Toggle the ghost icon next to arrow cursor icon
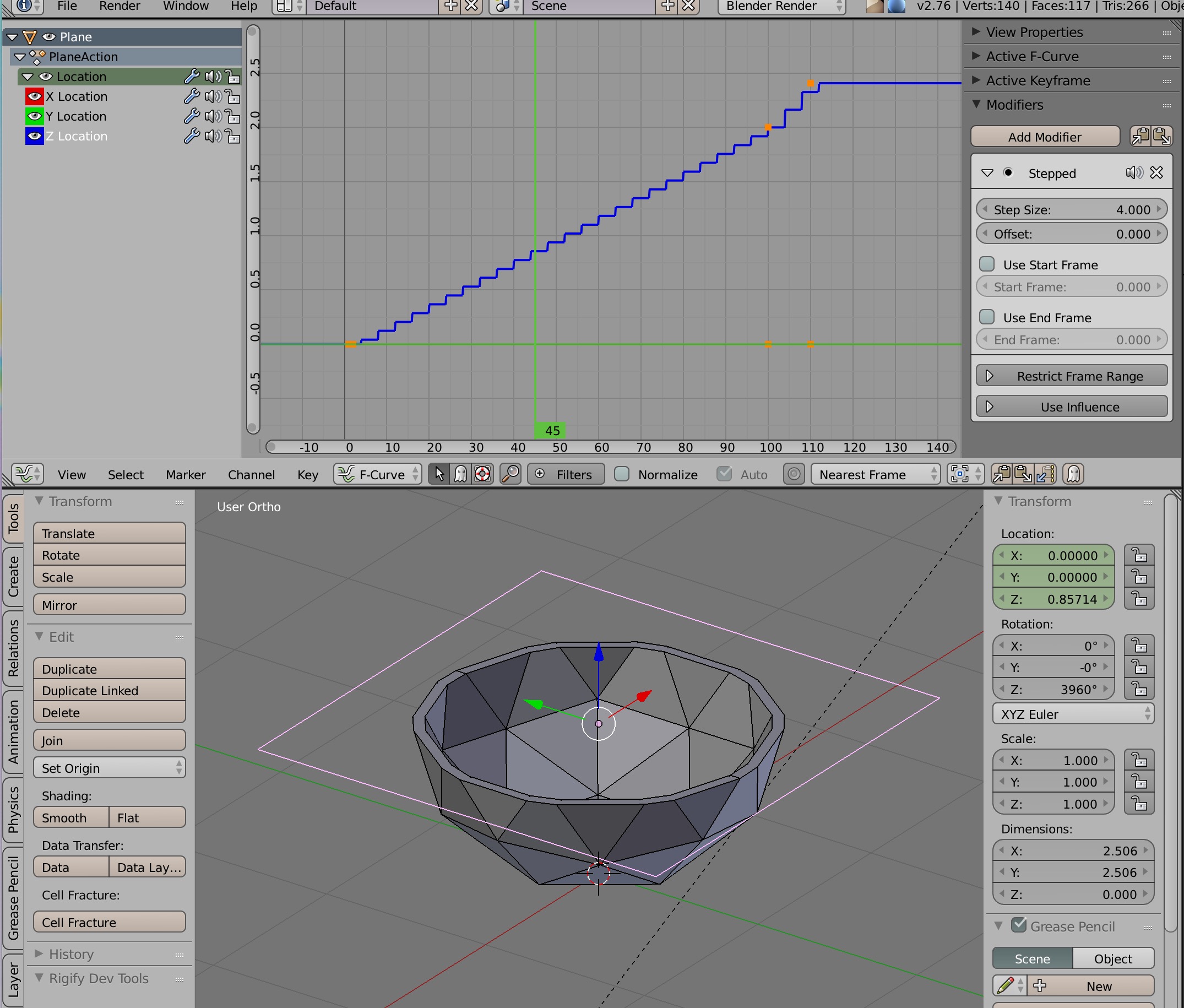The width and height of the screenshot is (1184, 1008). click(x=460, y=474)
